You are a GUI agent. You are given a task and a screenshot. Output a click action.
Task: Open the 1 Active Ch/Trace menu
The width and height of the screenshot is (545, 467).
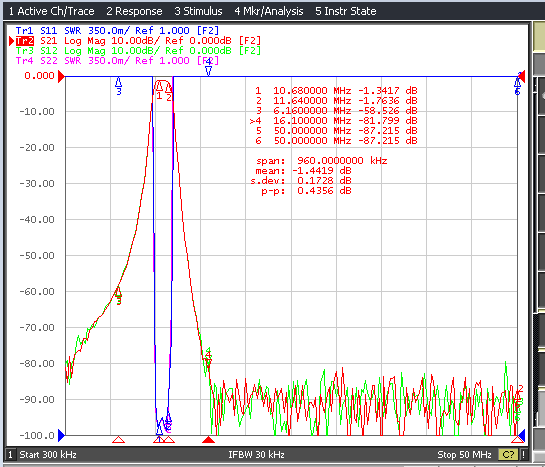51,11
